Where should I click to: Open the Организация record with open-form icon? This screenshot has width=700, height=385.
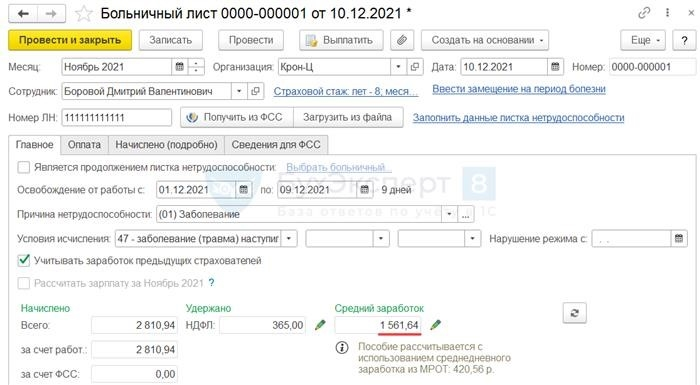coord(415,67)
